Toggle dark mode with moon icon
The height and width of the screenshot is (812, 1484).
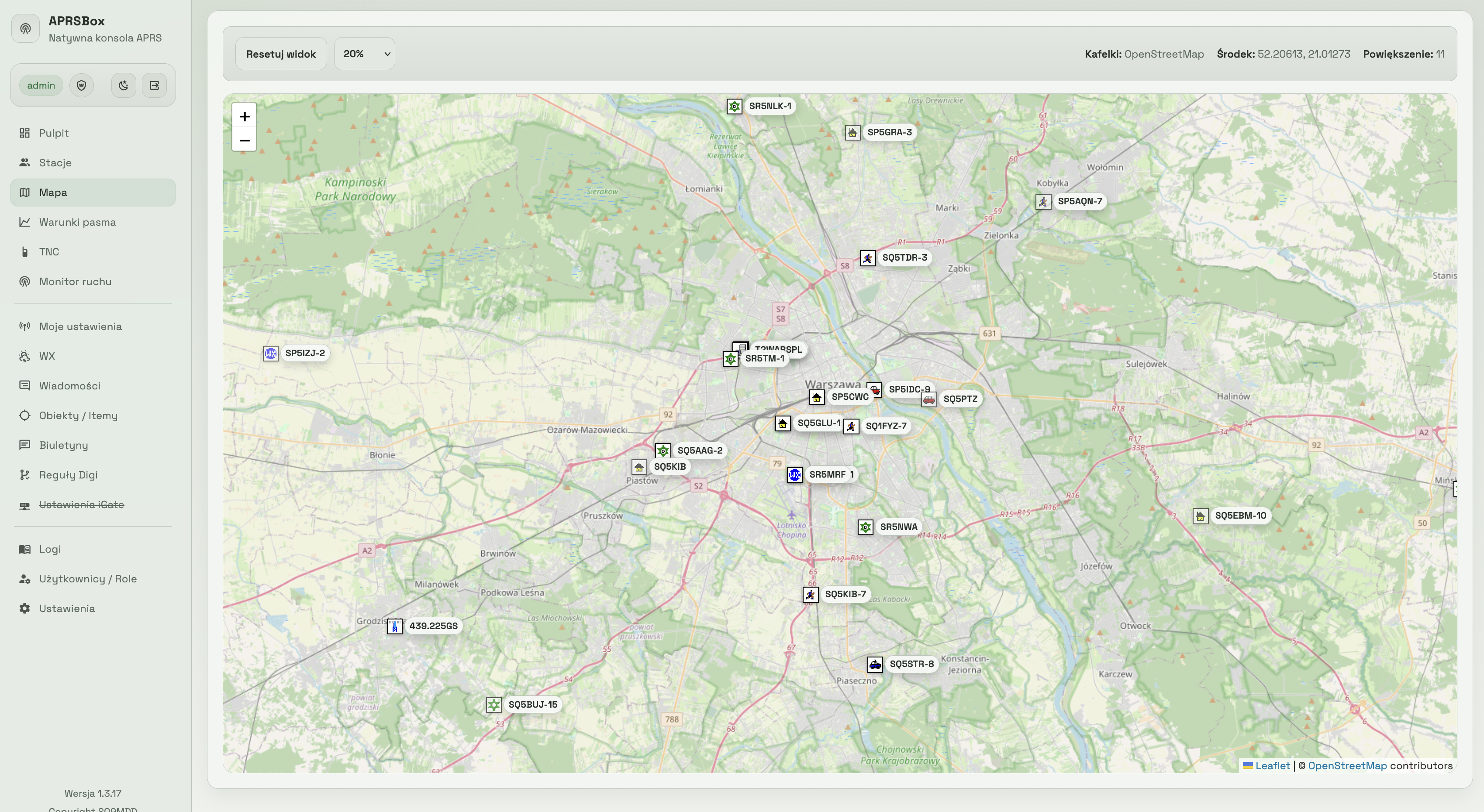[x=123, y=85]
